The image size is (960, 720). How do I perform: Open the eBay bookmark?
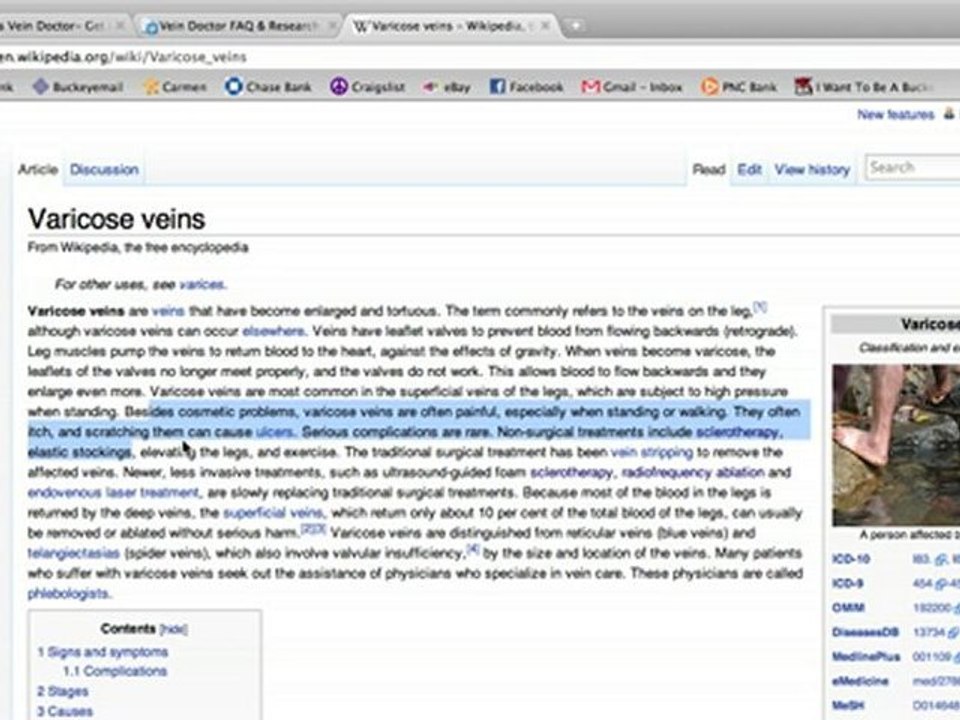[447, 87]
